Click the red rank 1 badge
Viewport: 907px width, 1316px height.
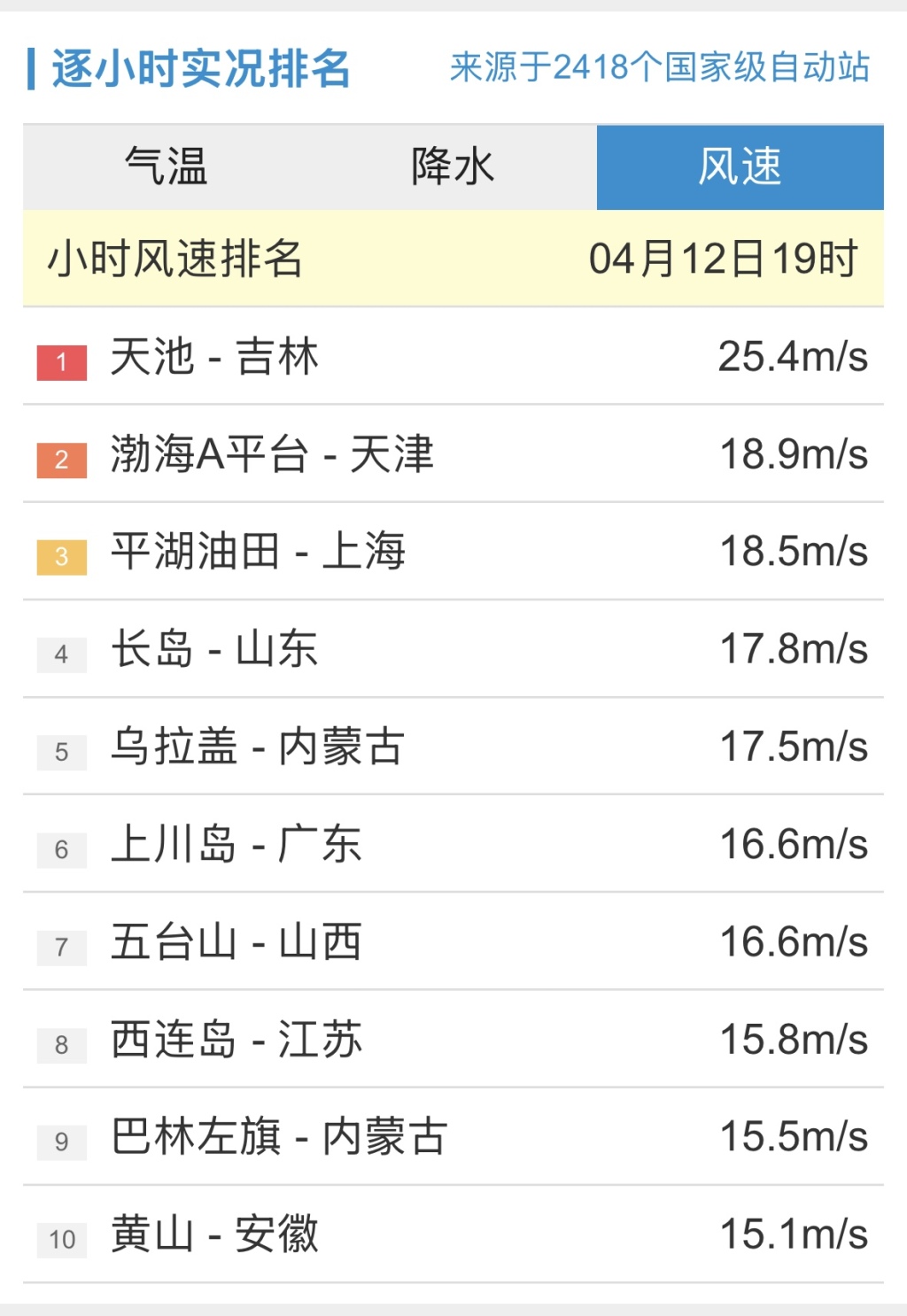coord(62,362)
